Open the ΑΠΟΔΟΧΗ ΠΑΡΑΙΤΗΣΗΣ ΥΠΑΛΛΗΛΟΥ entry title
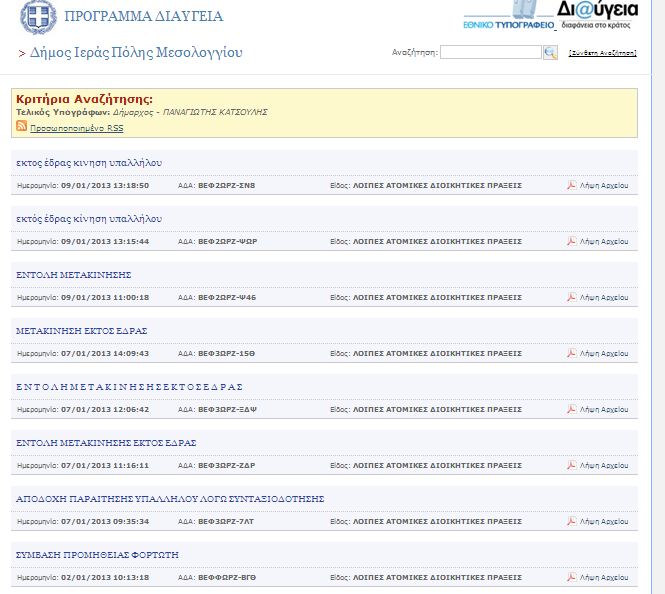Viewport: 665px width, 594px height. [170, 498]
